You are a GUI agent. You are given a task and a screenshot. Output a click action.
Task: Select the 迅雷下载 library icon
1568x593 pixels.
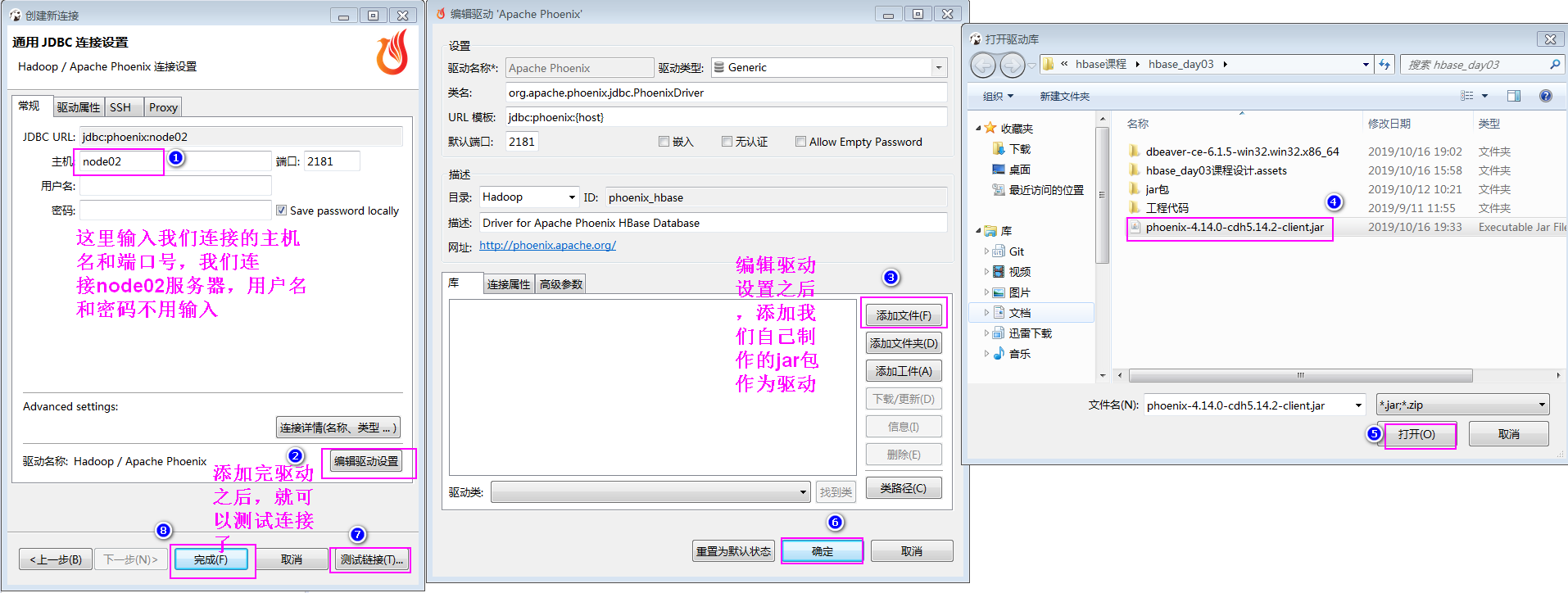pos(999,333)
